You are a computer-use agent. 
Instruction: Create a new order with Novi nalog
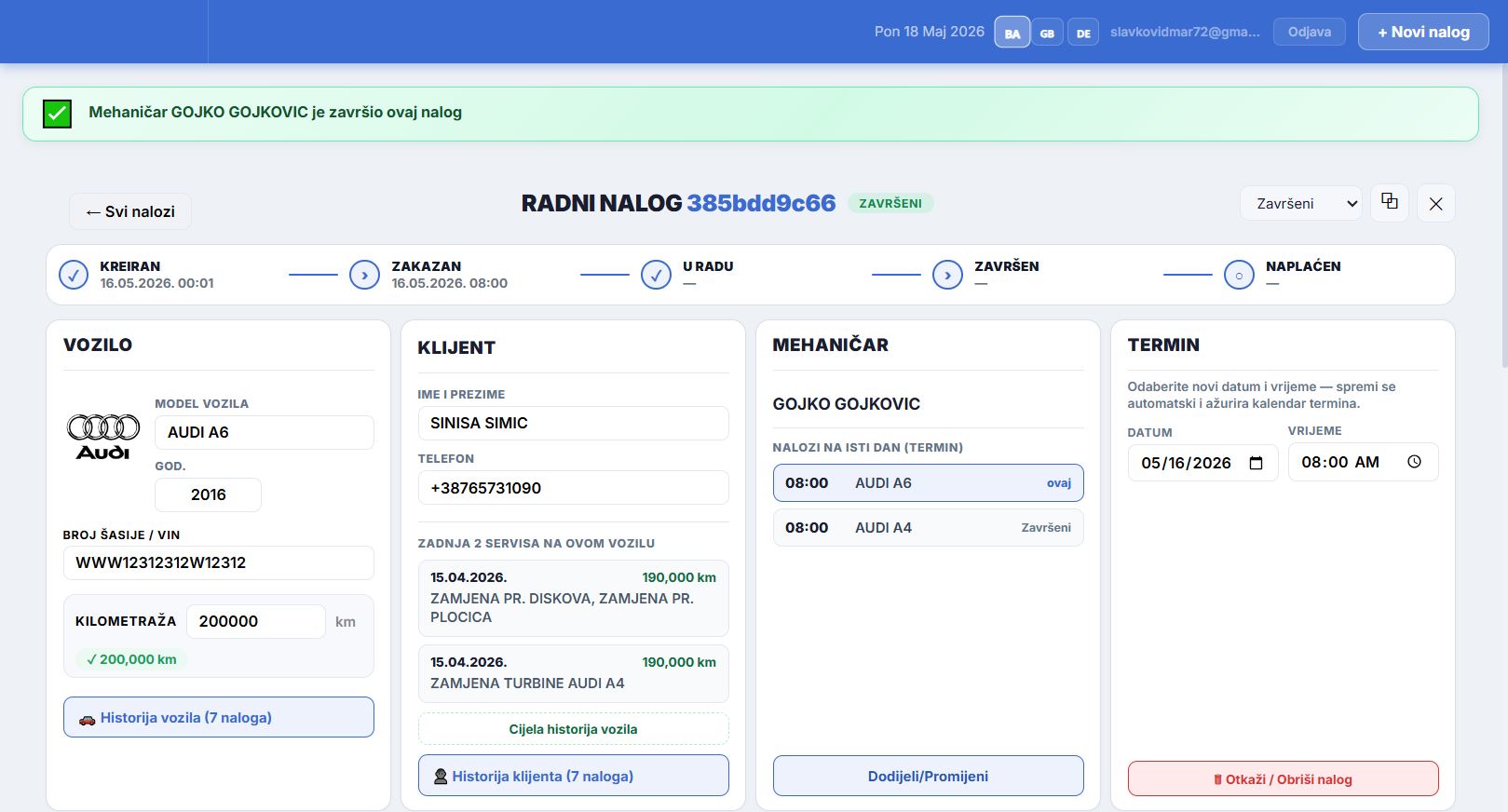[x=1423, y=32]
